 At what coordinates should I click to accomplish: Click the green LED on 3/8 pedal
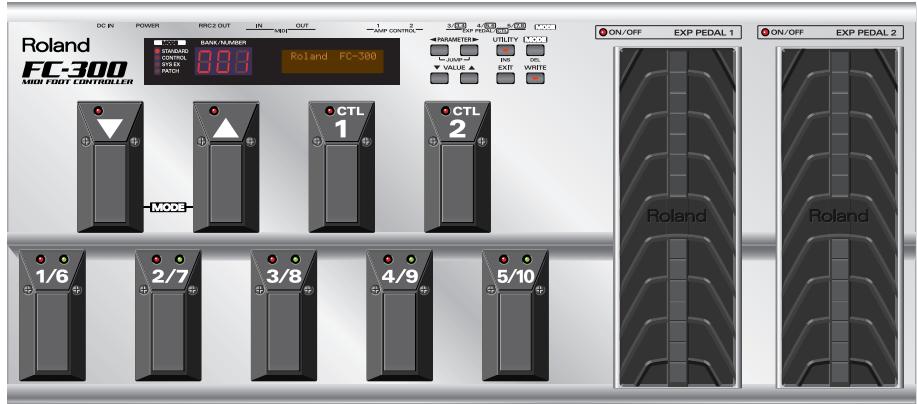[x=295, y=259]
